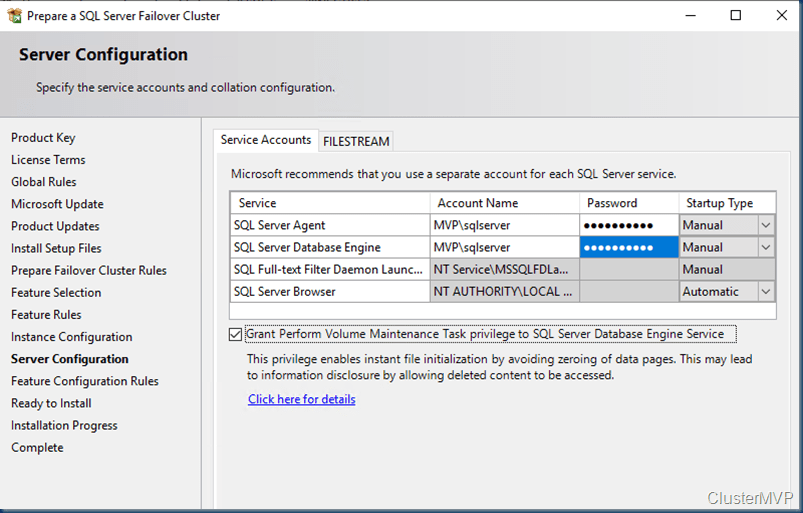Edit SQL Server Agent account name

tap(504, 226)
